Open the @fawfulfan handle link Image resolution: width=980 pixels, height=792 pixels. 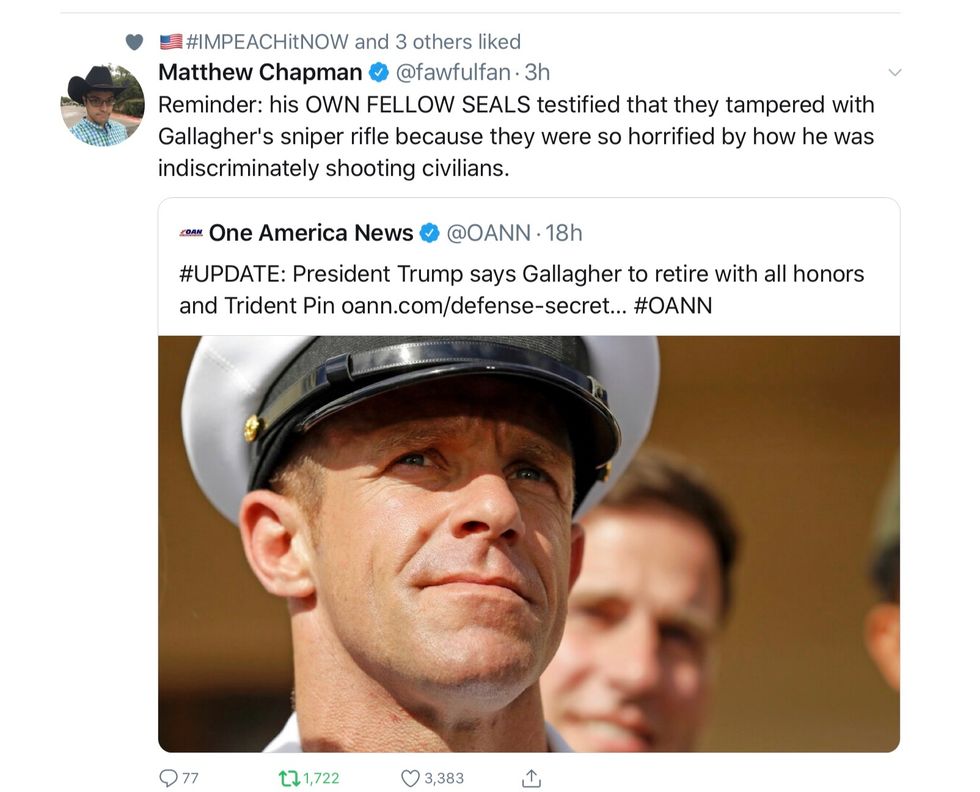pos(455,72)
